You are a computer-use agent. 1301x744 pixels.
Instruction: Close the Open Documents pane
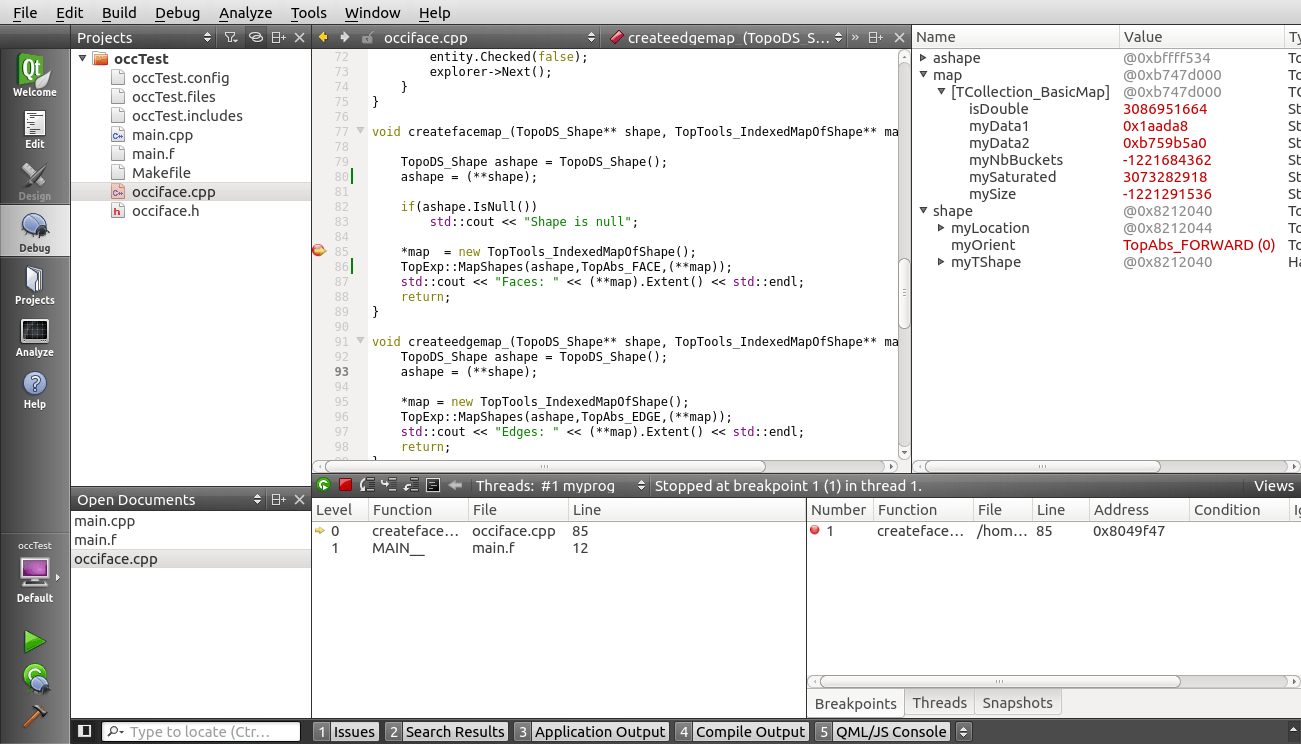pyautogui.click(x=300, y=499)
